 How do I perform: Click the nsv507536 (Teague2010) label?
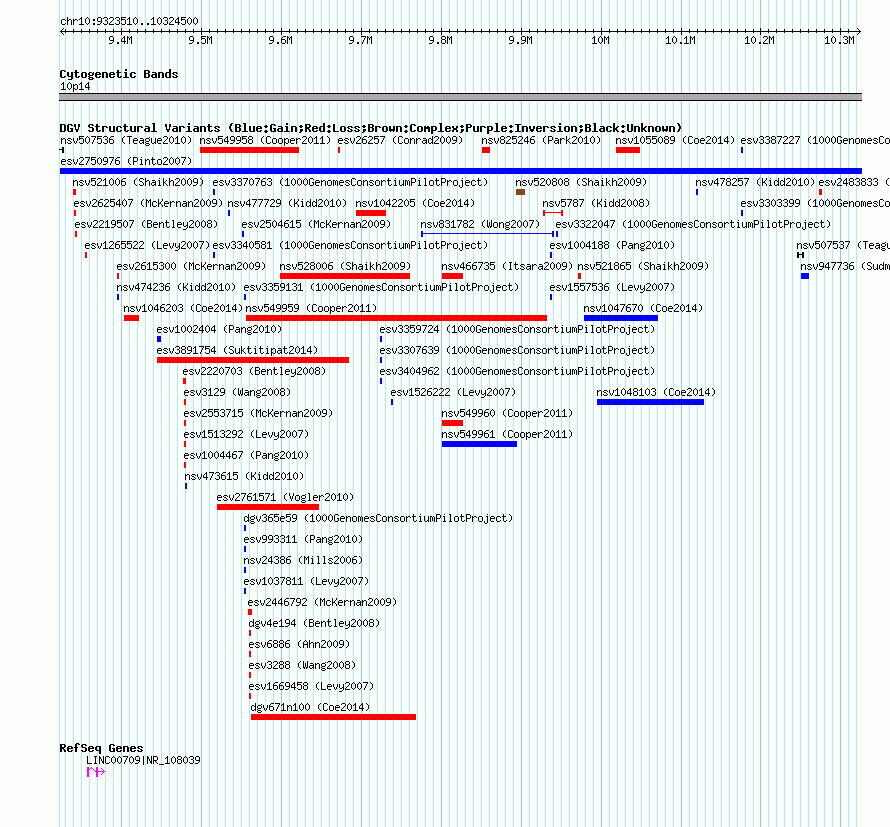(x=126, y=140)
